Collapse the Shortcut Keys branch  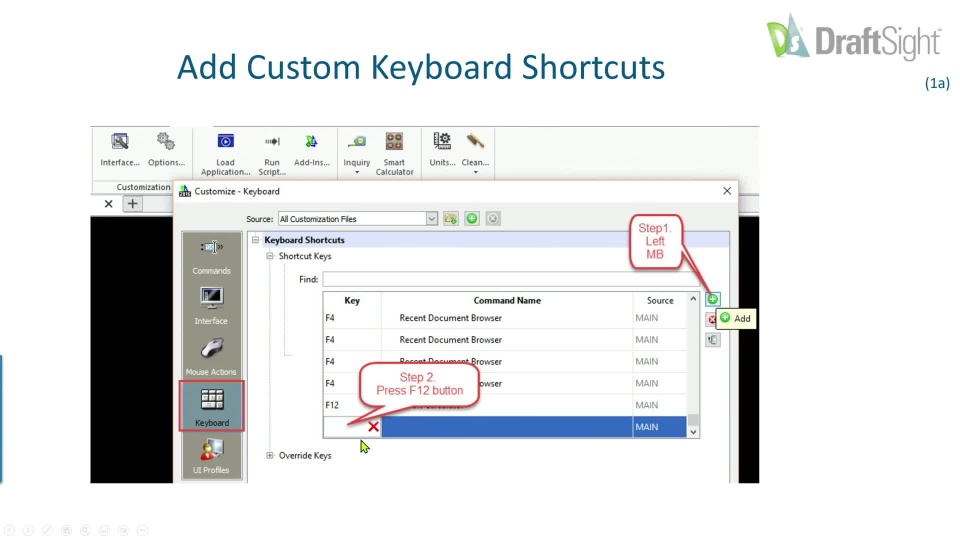tap(269, 256)
